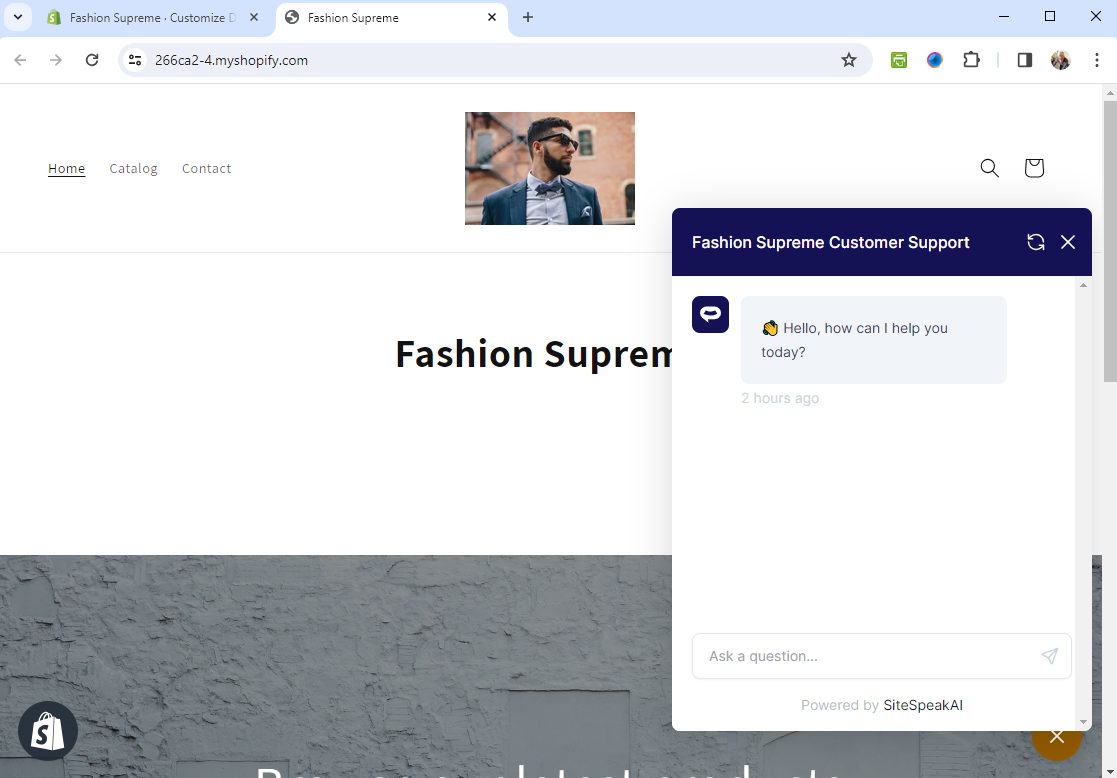Click the 2 hours ago timestamp
The height and width of the screenshot is (778, 1117).
[780, 398]
